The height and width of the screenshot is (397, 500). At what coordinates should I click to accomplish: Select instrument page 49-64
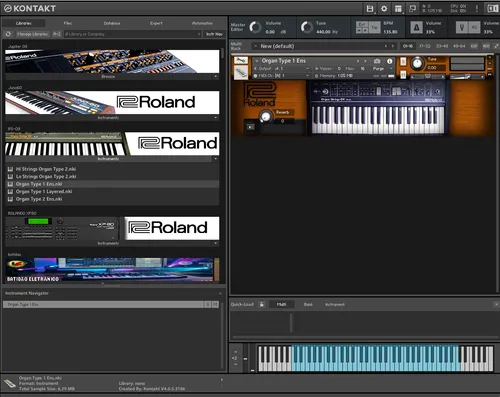pos(459,46)
